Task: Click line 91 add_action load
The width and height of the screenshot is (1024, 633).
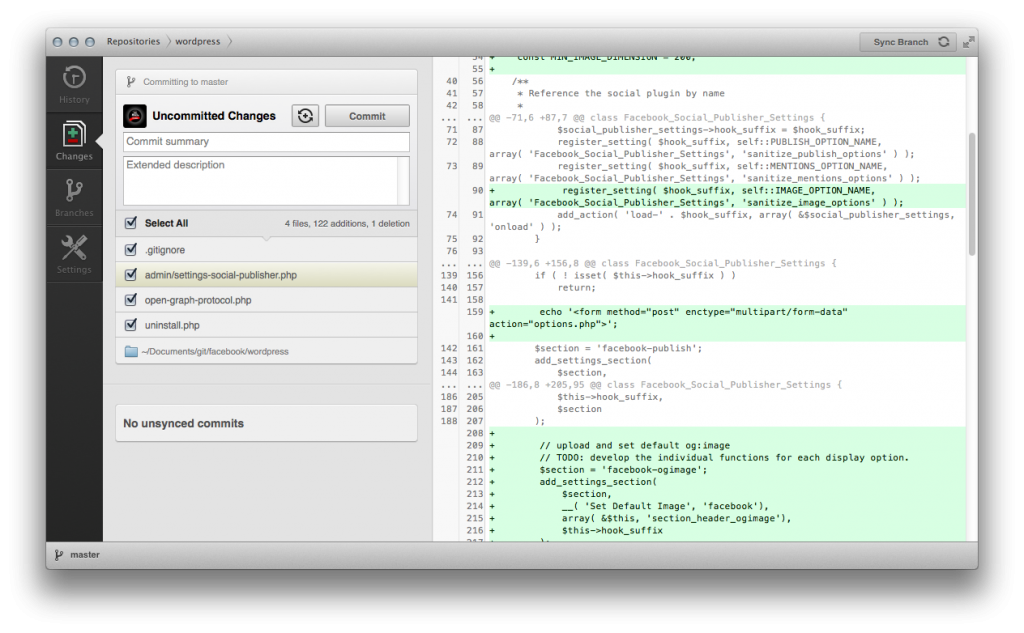Action: (722, 221)
